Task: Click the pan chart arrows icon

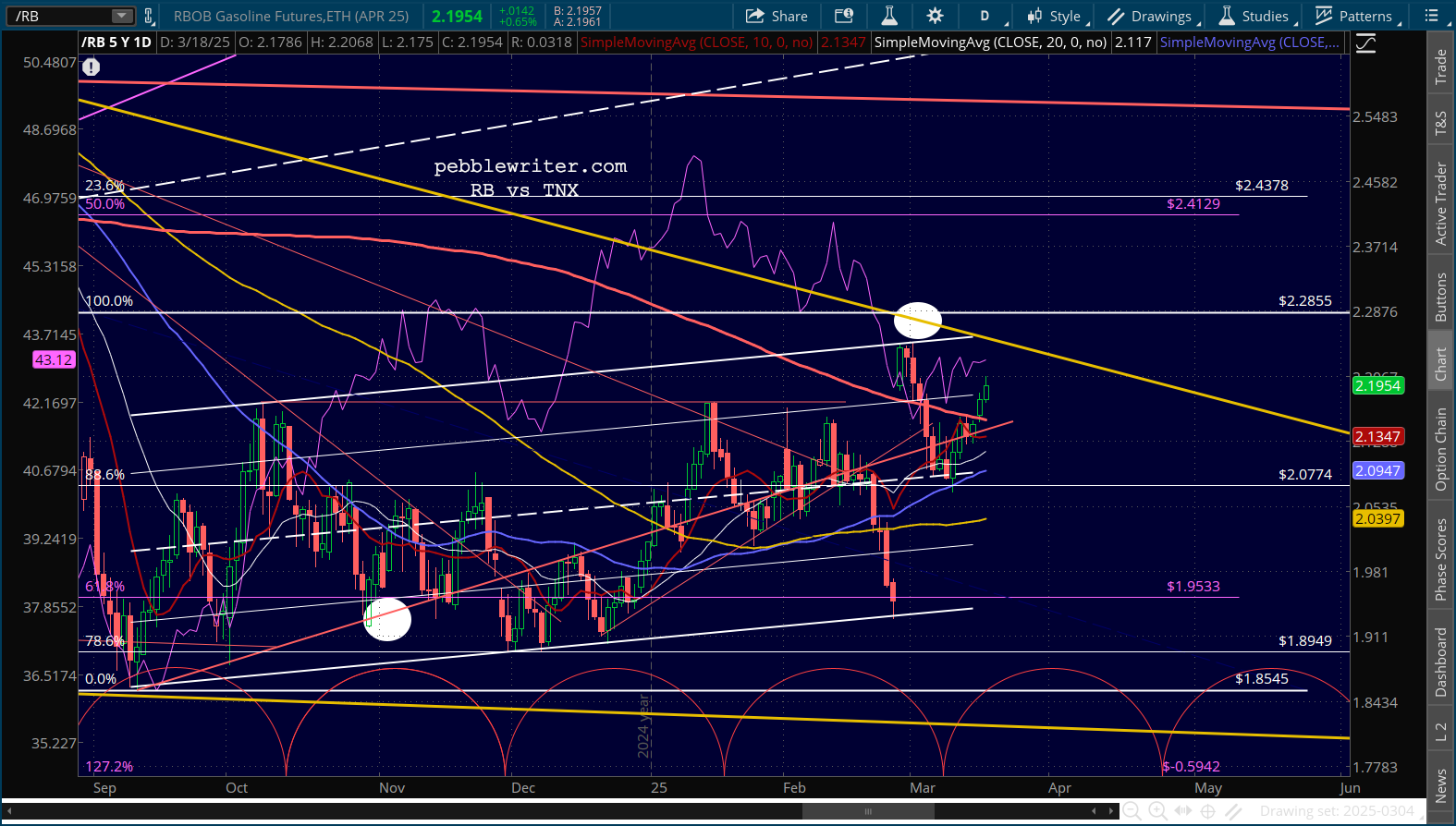Action: point(1183,811)
